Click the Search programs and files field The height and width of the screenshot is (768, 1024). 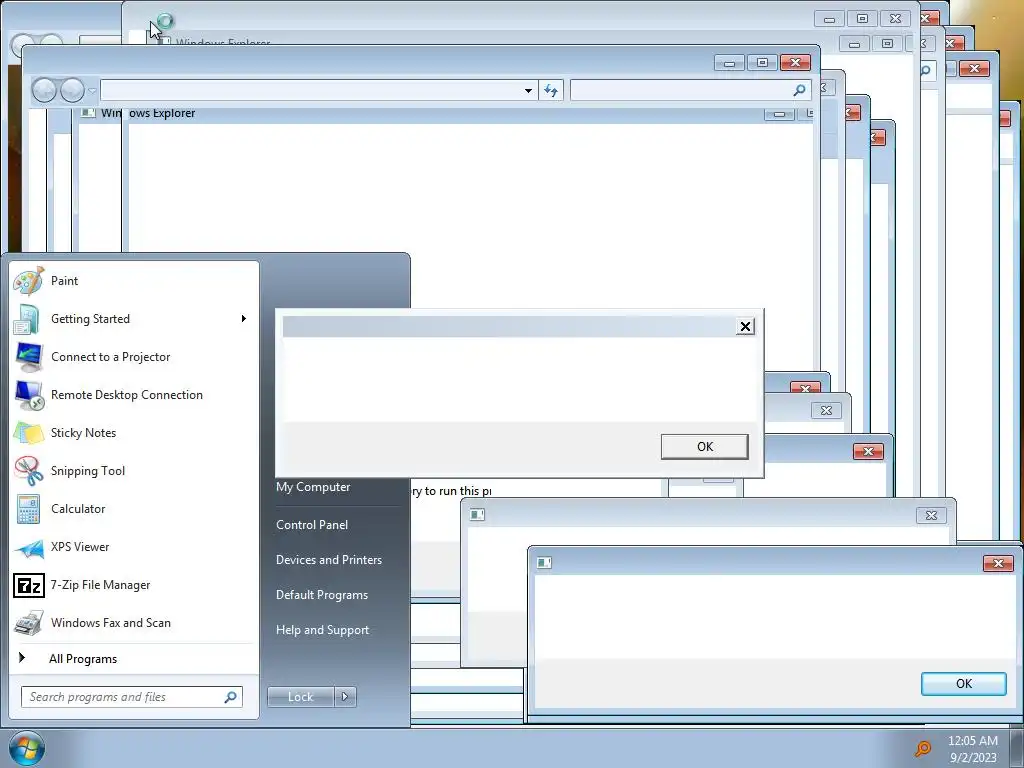coord(132,697)
